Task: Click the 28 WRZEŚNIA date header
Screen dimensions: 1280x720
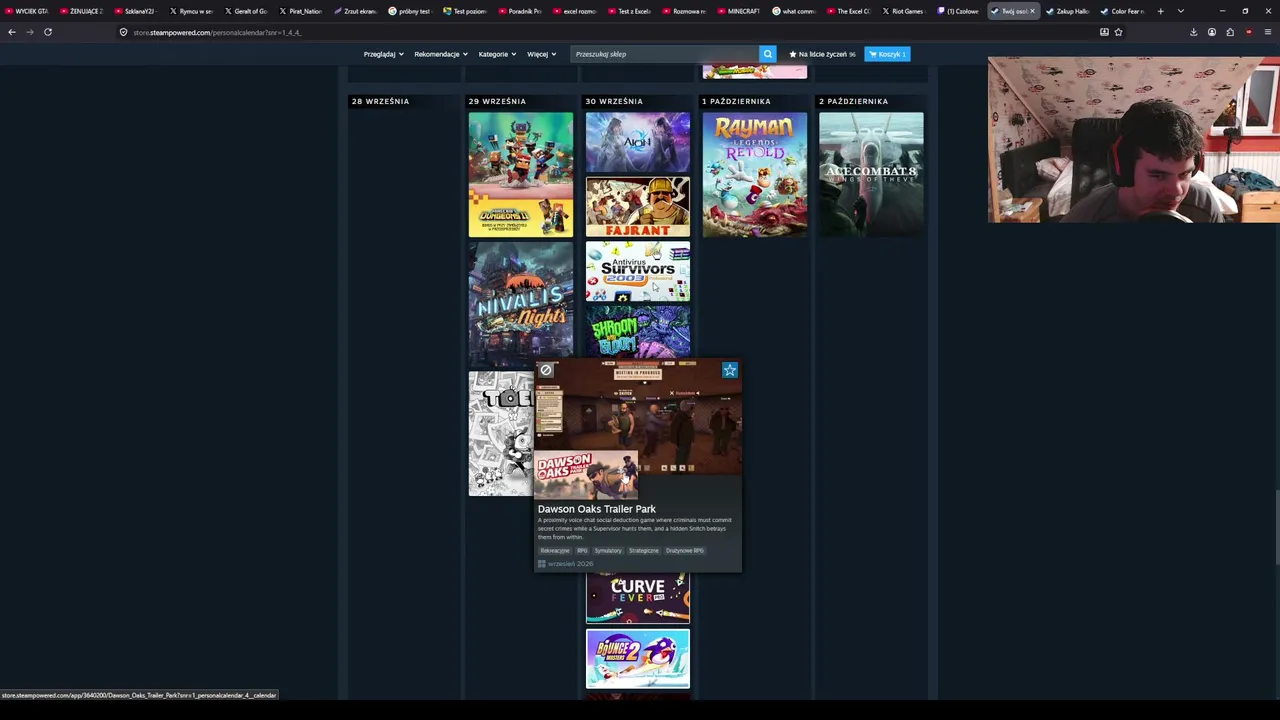Action: point(380,101)
